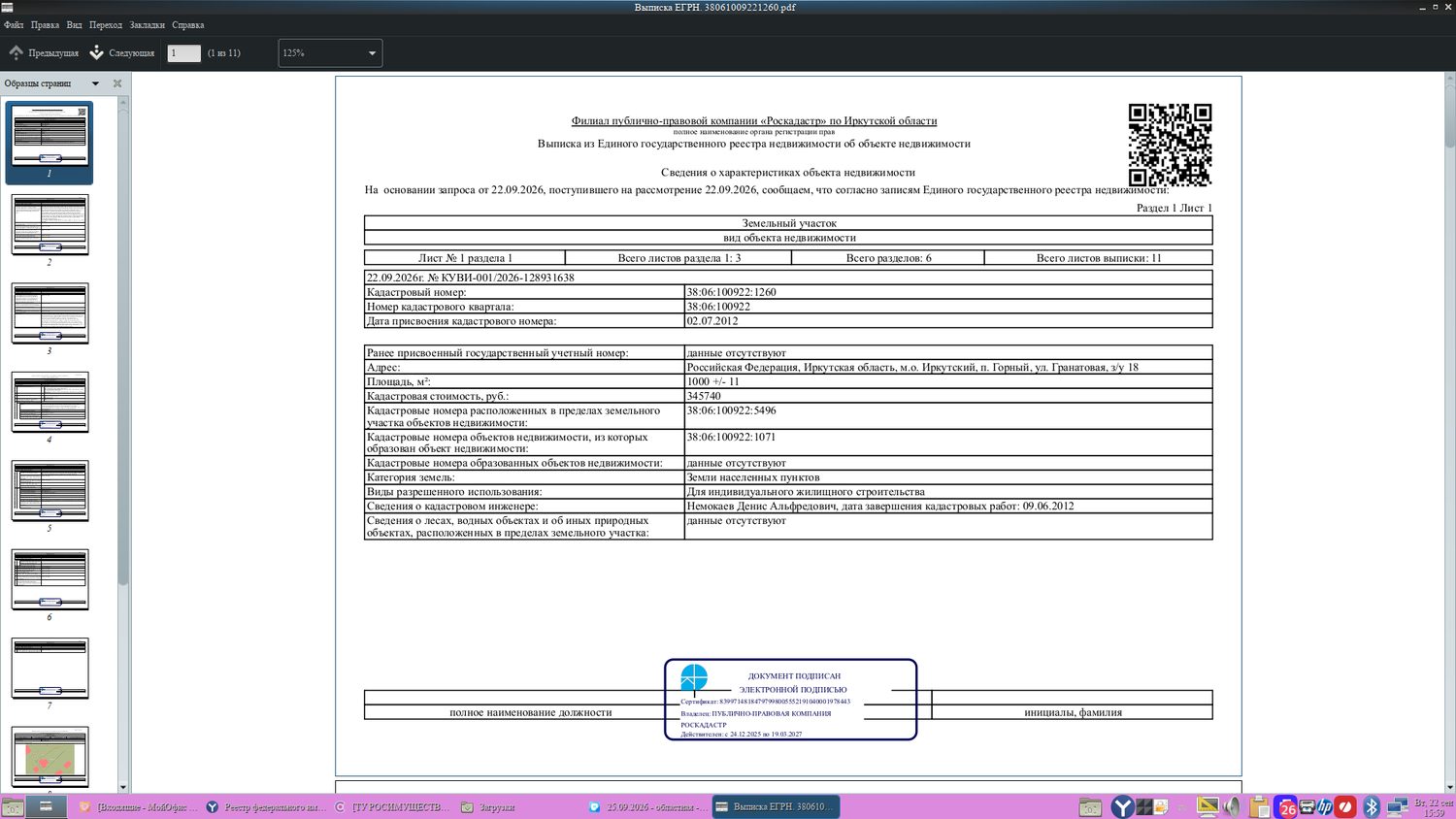
Task: Switch to '25.09.2026 - областная' taskbar window
Action: pos(647,806)
